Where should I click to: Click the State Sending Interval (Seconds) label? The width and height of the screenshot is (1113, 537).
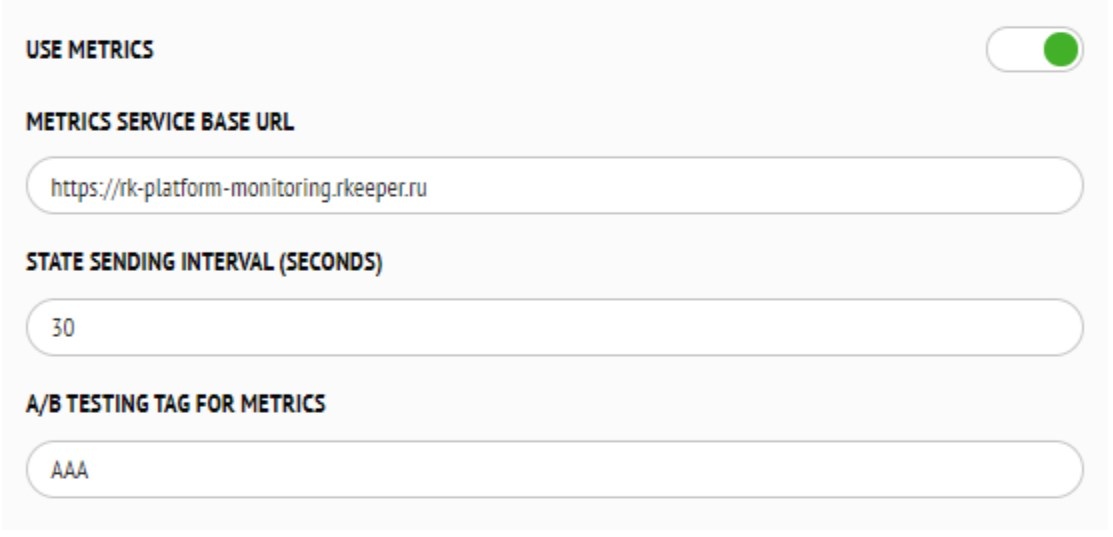click(x=204, y=264)
